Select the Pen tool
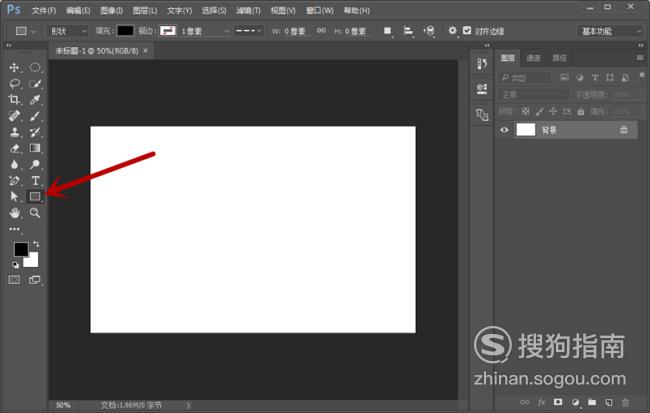Viewport: 650px width, 413px height. [x=14, y=180]
